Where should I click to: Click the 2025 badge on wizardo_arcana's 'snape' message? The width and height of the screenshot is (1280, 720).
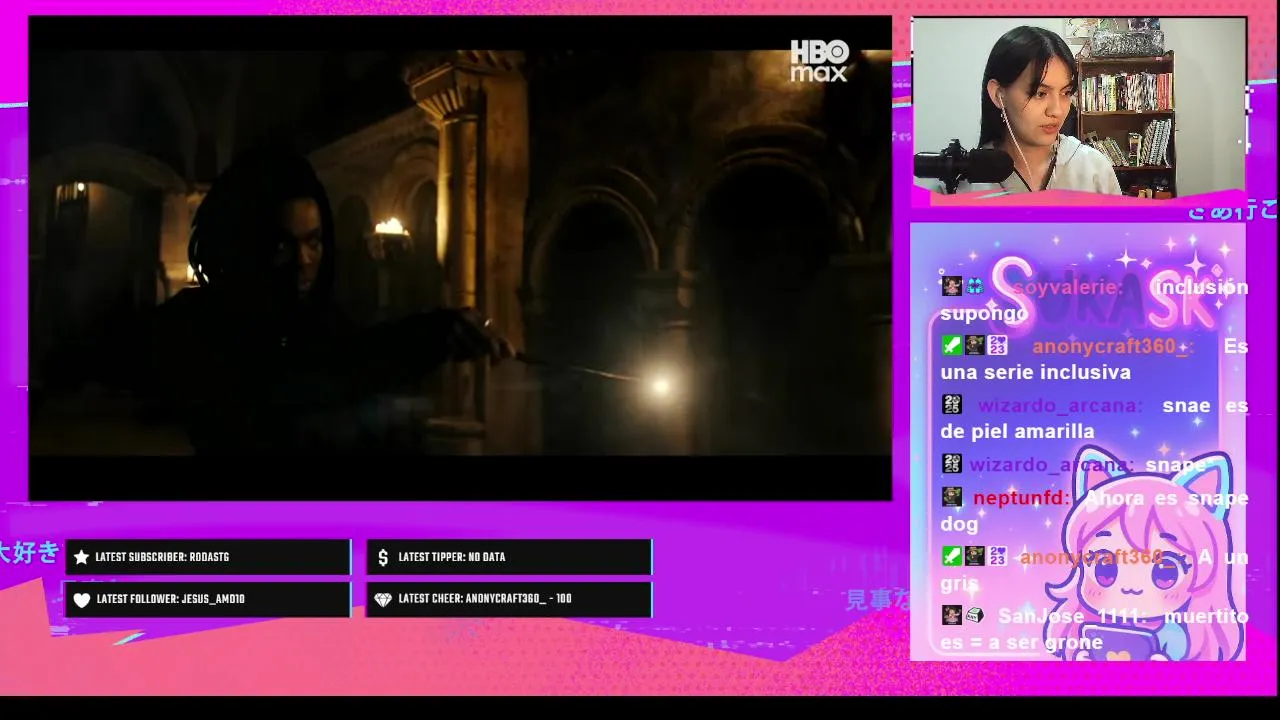coord(951,464)
